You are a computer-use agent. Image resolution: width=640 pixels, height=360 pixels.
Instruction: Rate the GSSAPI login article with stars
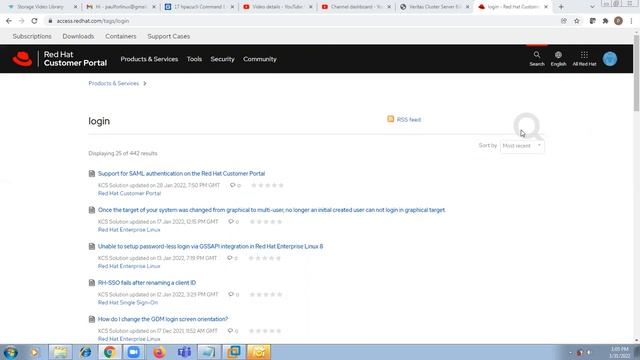point(264,258)
